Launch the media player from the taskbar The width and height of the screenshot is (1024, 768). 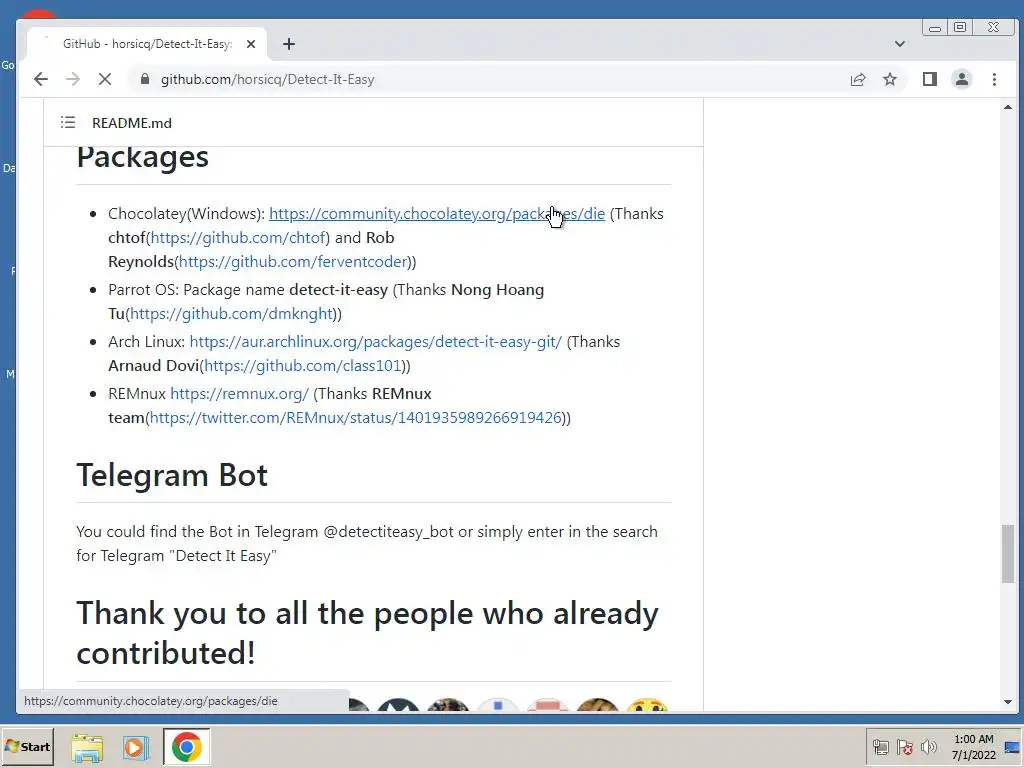click(x=136, y=747)
